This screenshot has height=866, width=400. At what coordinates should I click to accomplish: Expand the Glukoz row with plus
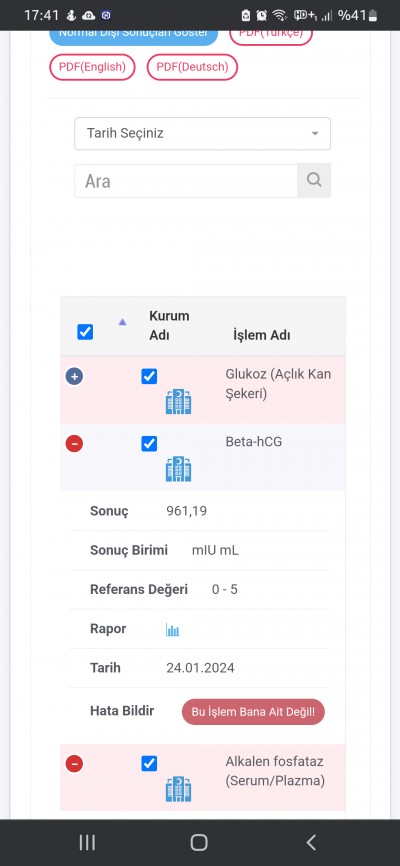74,377
